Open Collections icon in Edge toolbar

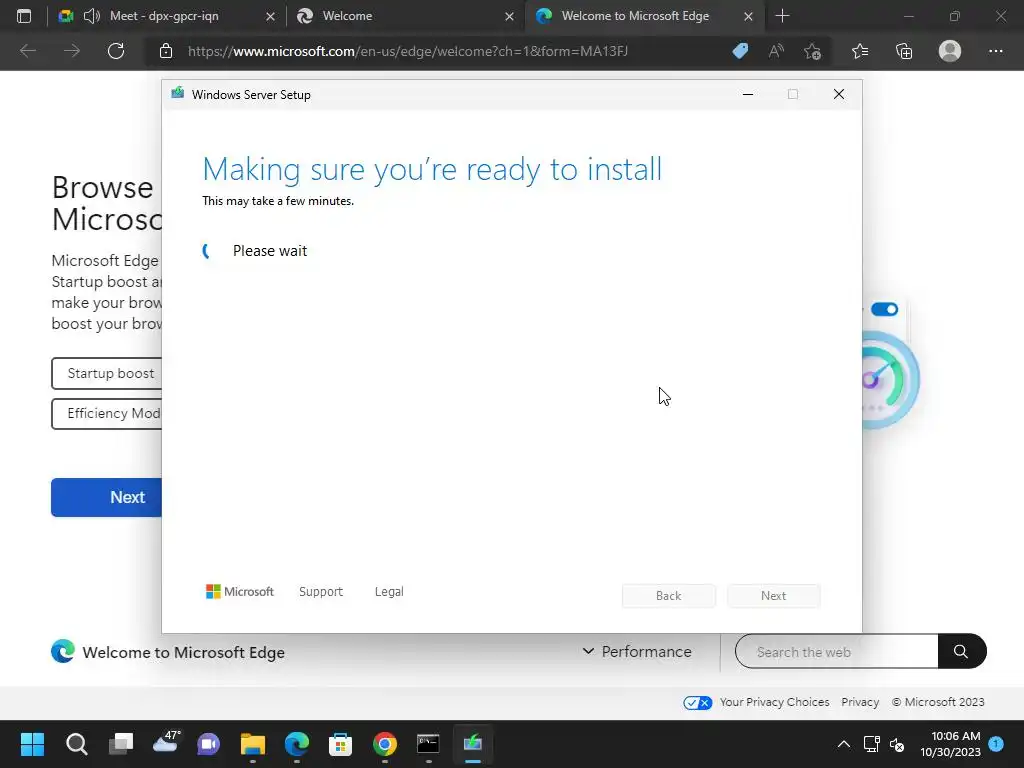click(904, 51)
